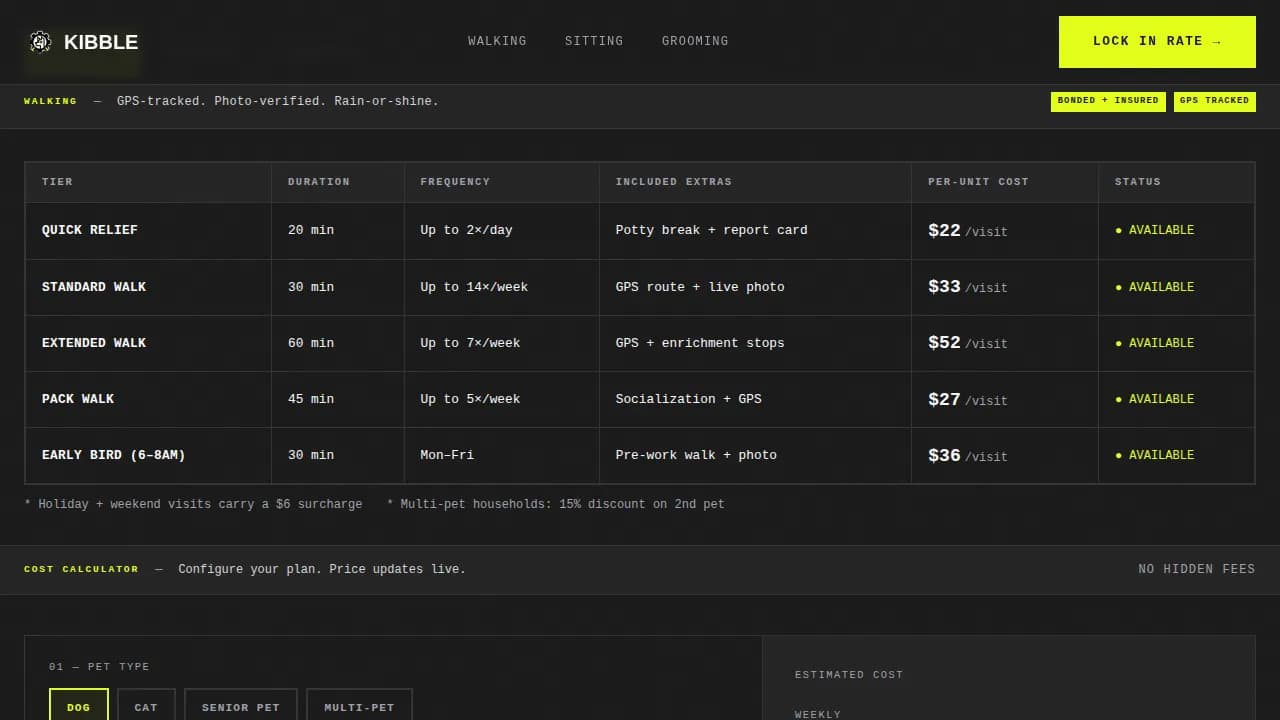Click the $33 /visit price

(x=968, y=287)
